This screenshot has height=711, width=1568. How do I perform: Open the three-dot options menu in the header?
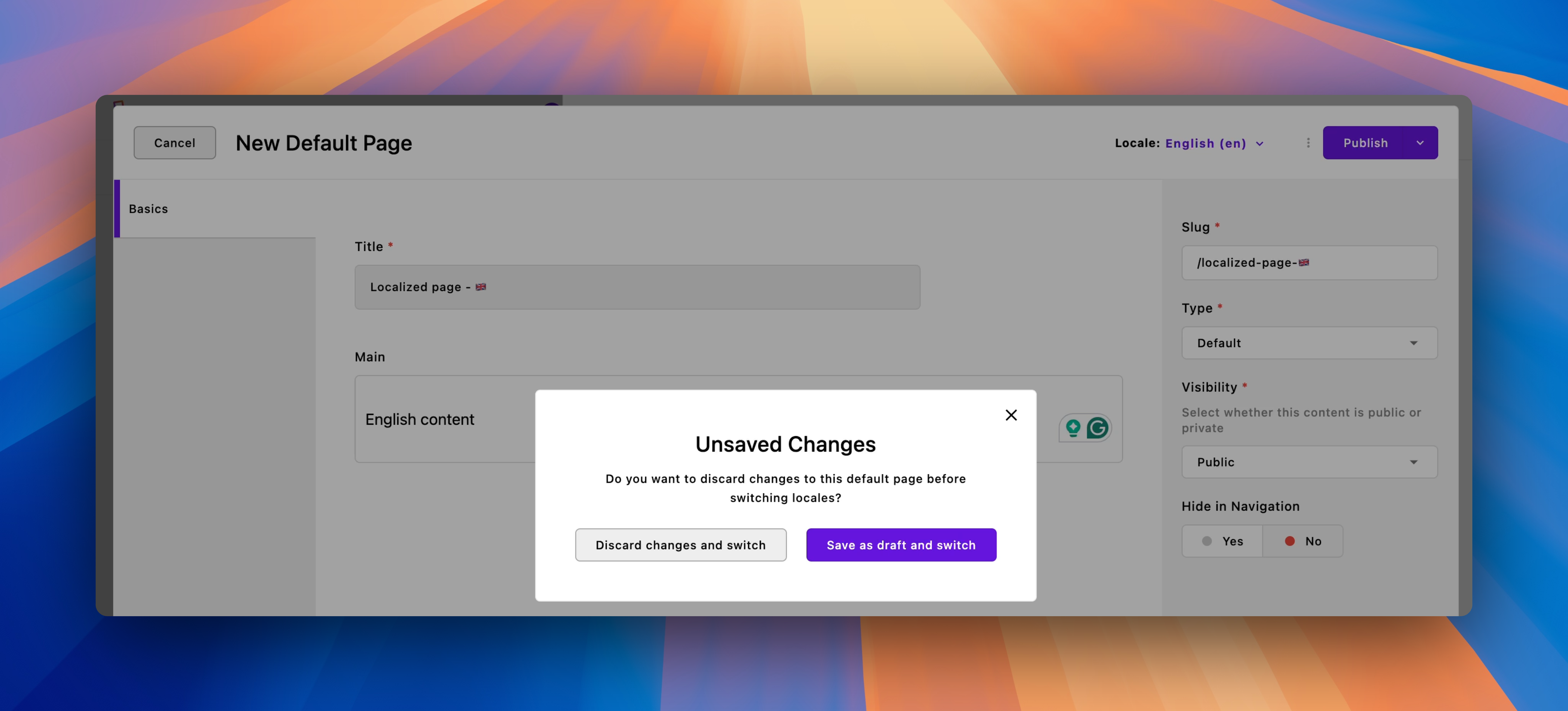(1307, 143)
